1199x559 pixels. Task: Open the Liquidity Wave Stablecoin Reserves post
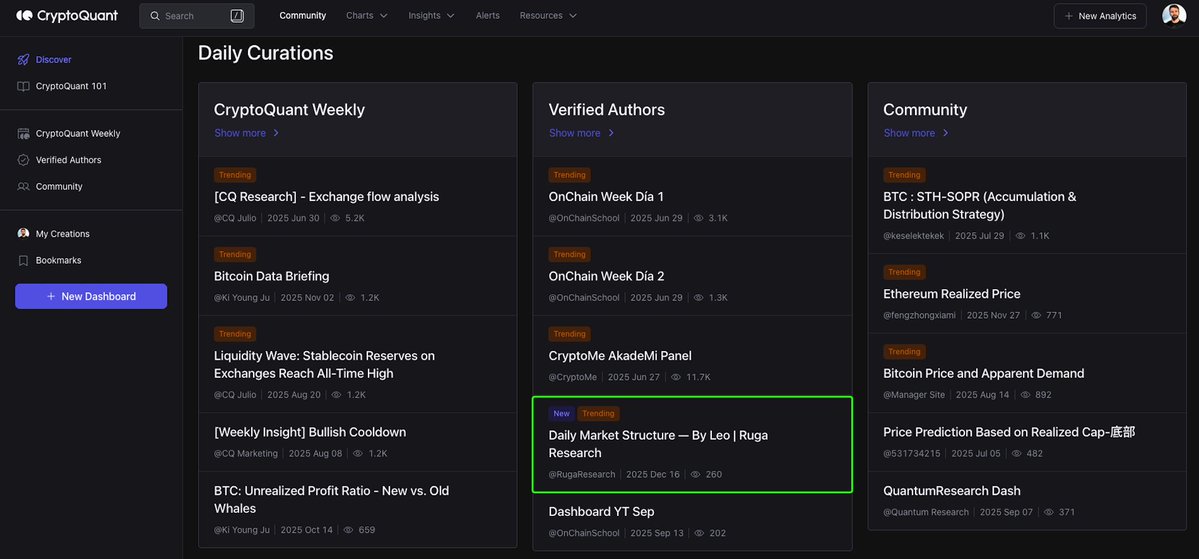click(x=324, y=365)
